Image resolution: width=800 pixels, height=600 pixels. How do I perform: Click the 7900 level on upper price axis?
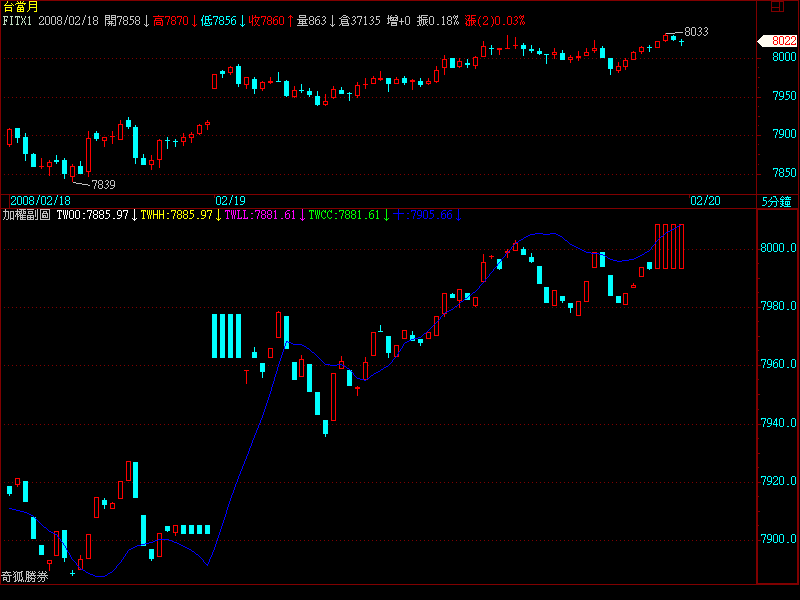pos(783,134)
